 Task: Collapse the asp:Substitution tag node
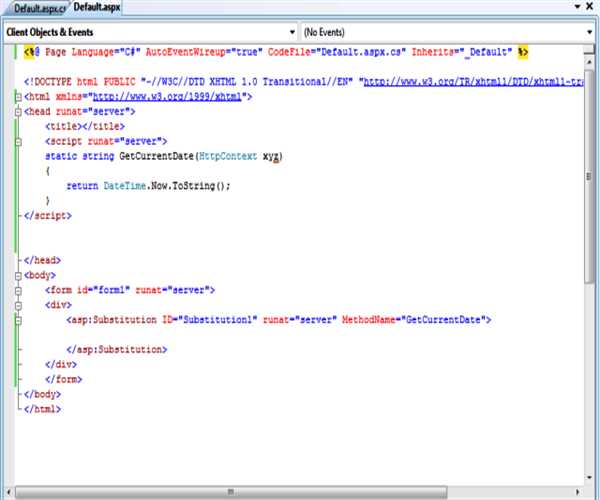[x=17, y=320]
